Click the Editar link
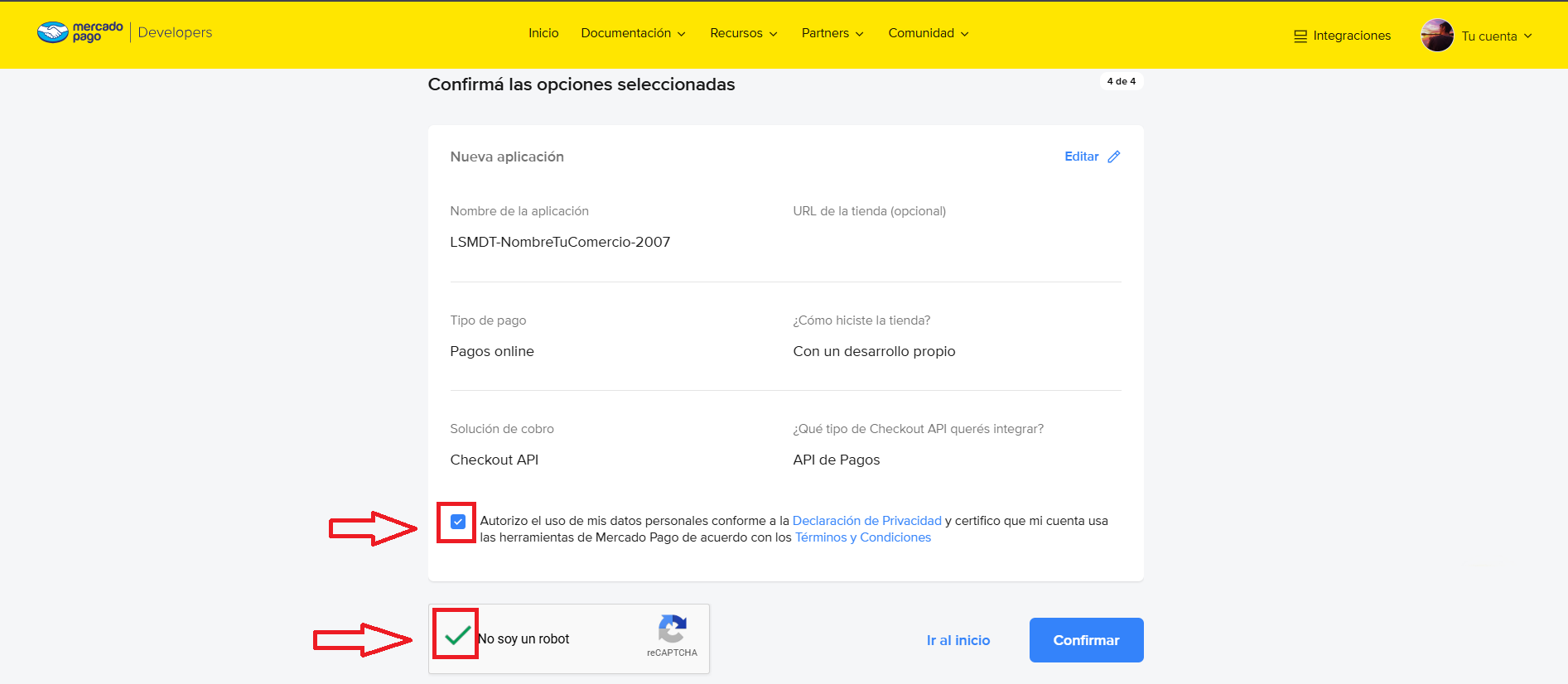 (1082, 157)
